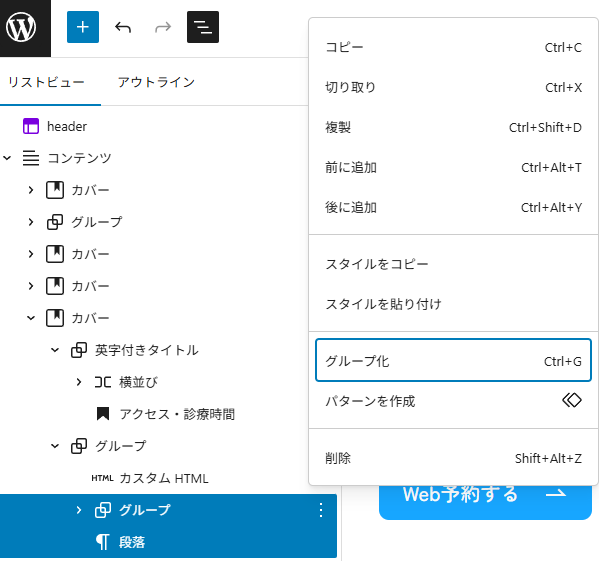Click the Web予約する button
Screen dimensions: 599x561
[x=485, y=501]
